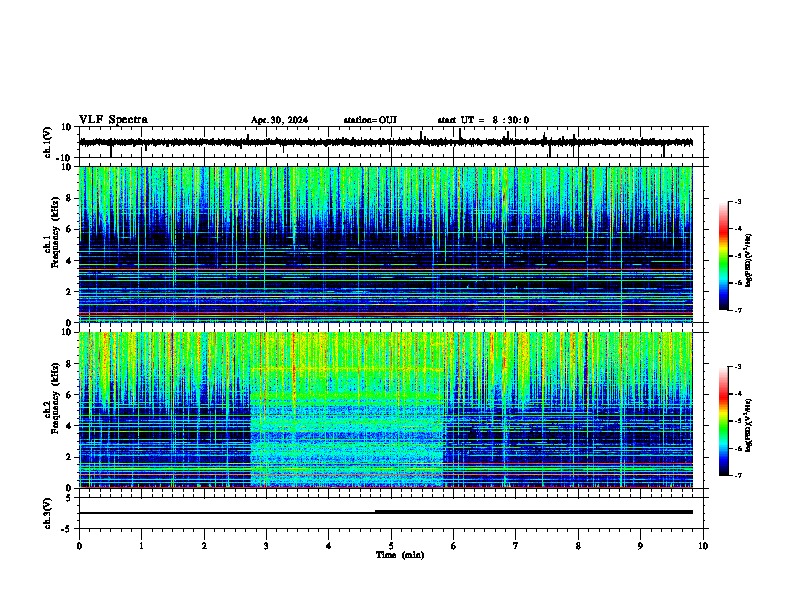
Task: Click the "-7" label below ch.2 colorbar
Action: [x=737, y=475]
